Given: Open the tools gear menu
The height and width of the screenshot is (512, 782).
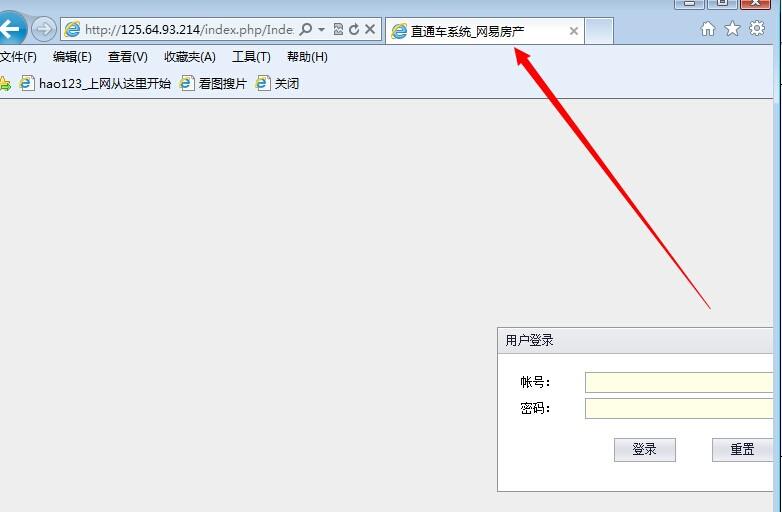Looking at the screenshot, I should [757, 28].
